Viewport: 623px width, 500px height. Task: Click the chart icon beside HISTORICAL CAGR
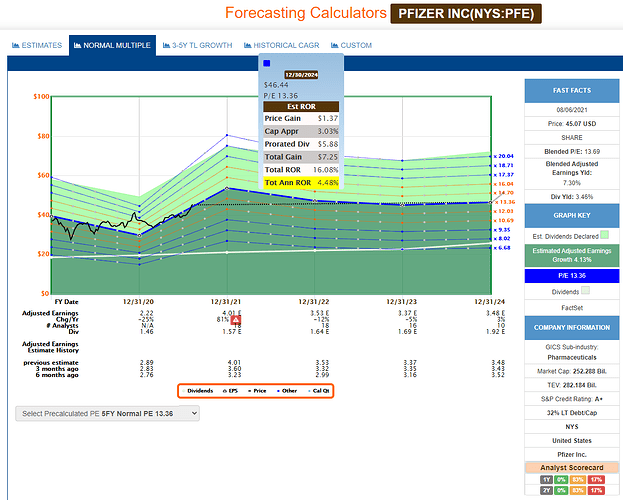tap(248, 45)
